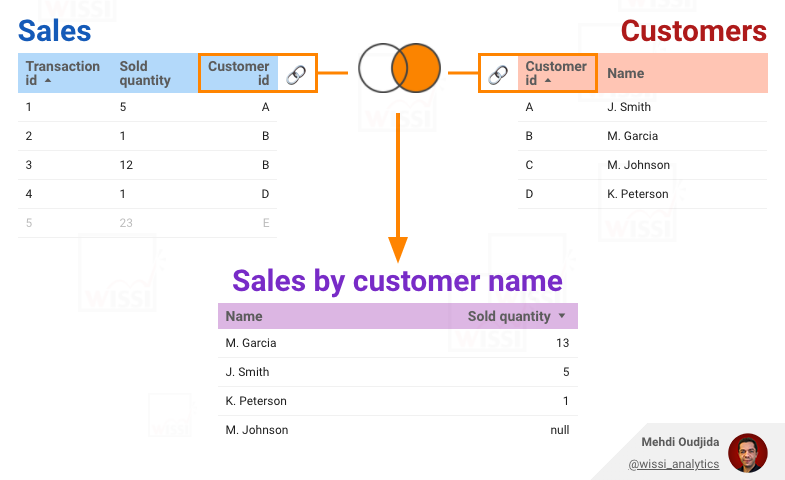
Task: Select M. Johnson in the Customers table
Action: 638,165
